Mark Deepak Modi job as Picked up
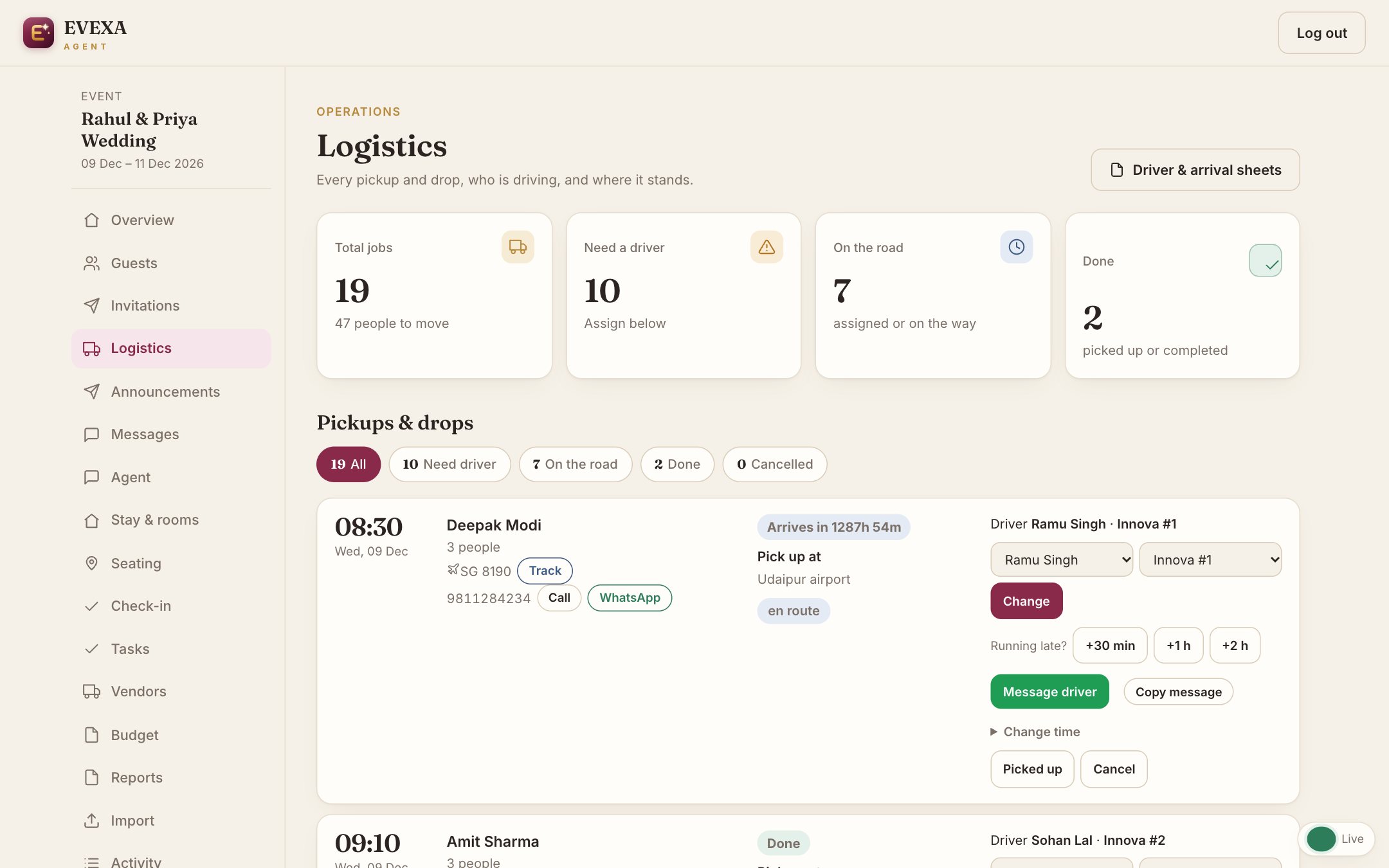1389x868 pixels. 1032,769
